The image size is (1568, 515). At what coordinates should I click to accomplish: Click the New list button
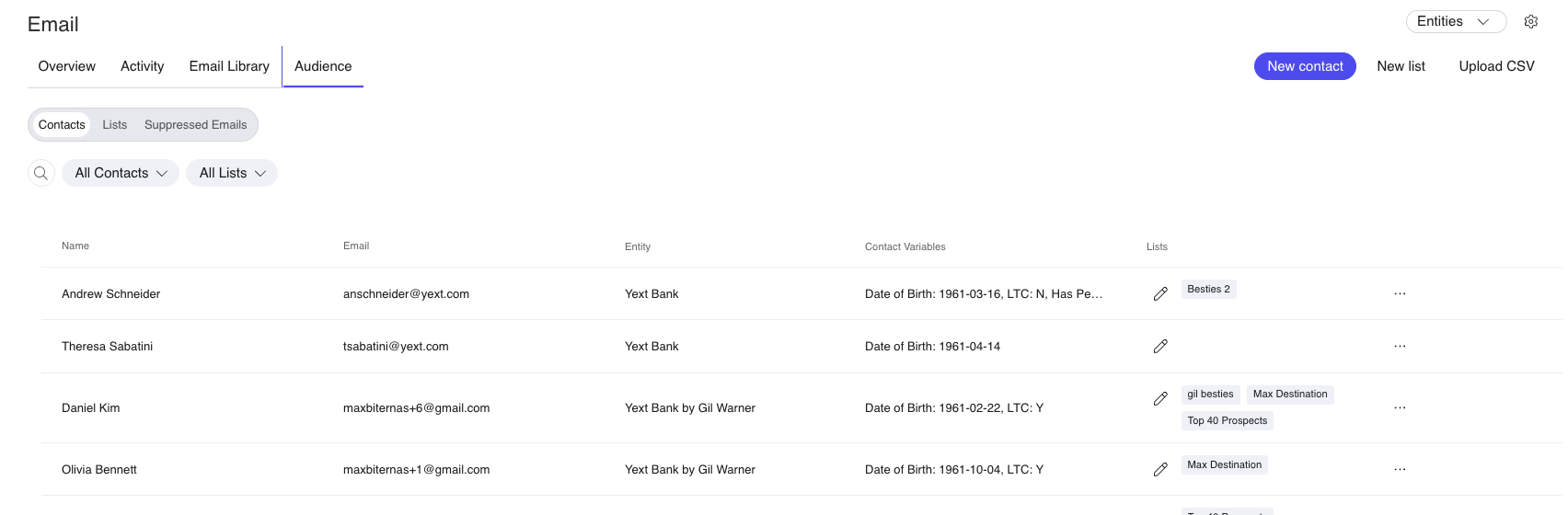[1401, 66]
